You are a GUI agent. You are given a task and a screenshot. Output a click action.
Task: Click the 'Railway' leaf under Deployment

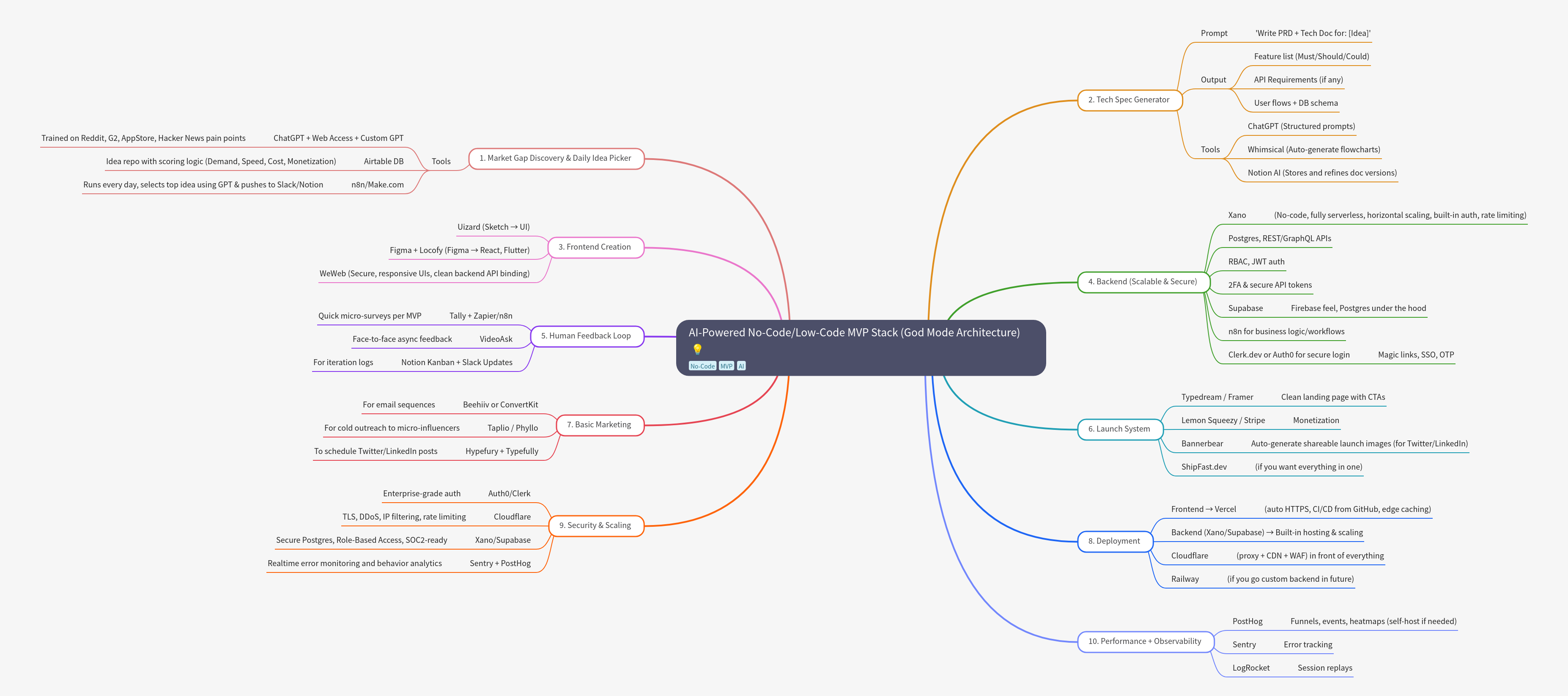[1184, 580]
